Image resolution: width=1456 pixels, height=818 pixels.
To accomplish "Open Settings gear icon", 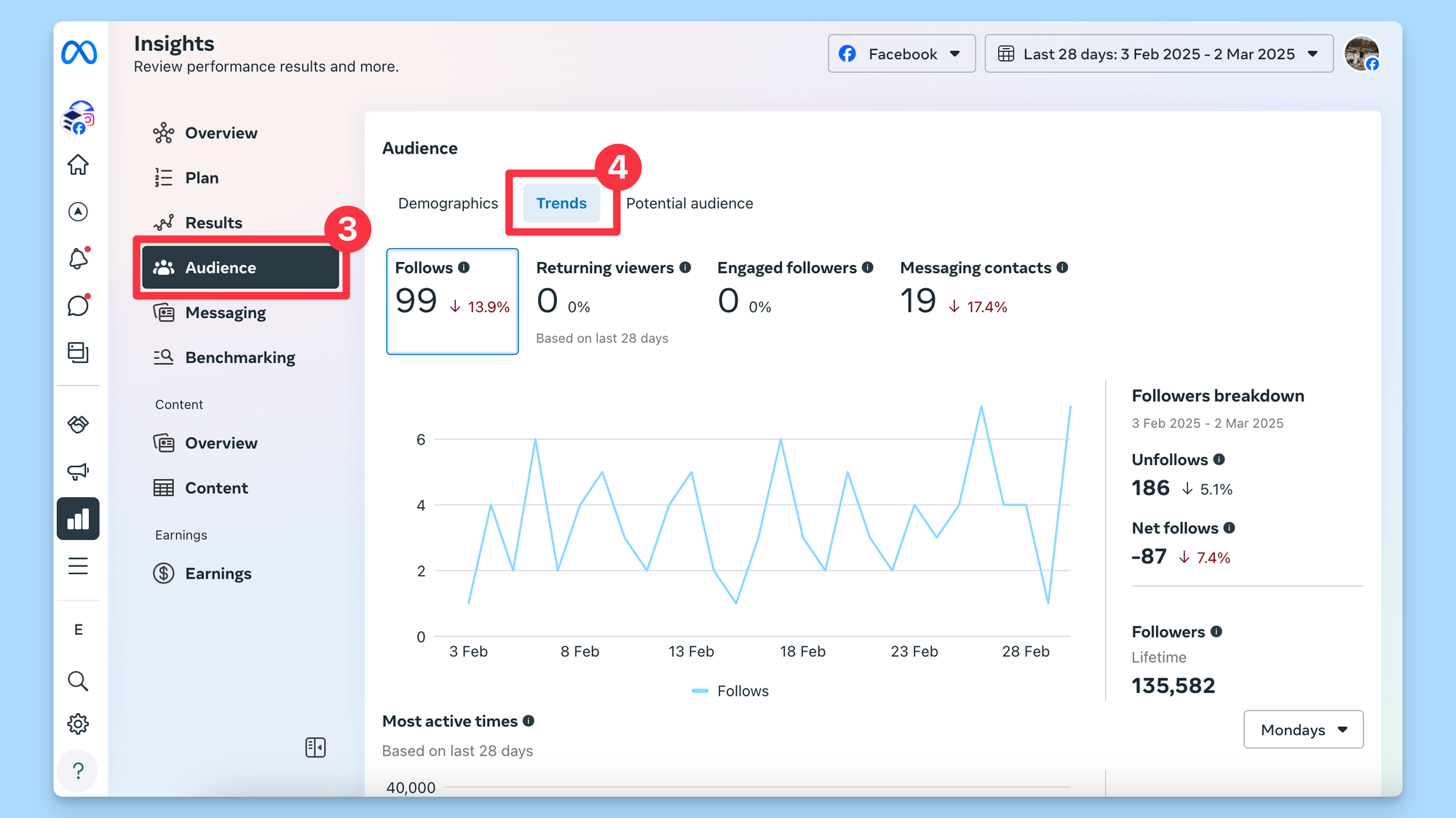I will click(78, 723).
